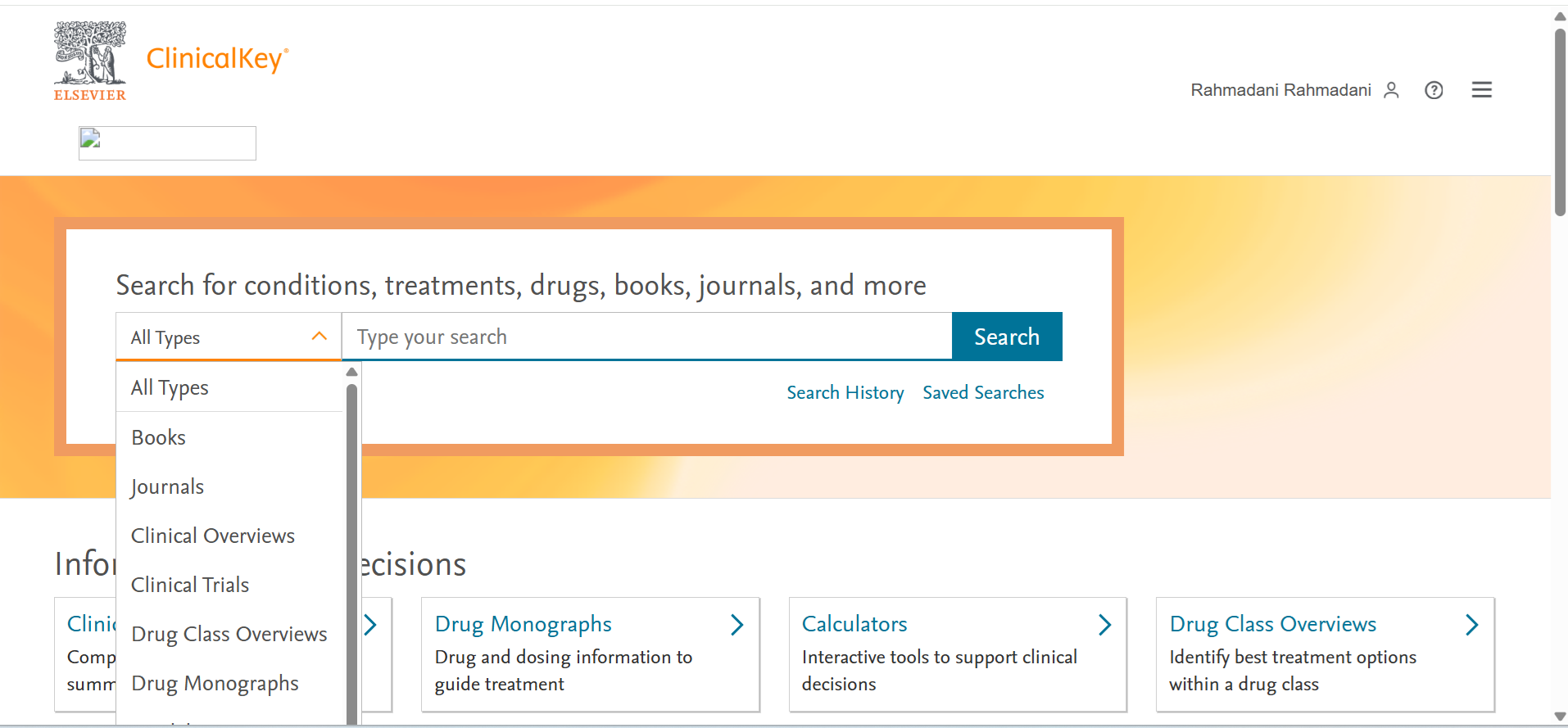The height and width of the screenshot is (728, 1568).
Task: Click the Calculators card chevron arrow
Action: 1104,625
